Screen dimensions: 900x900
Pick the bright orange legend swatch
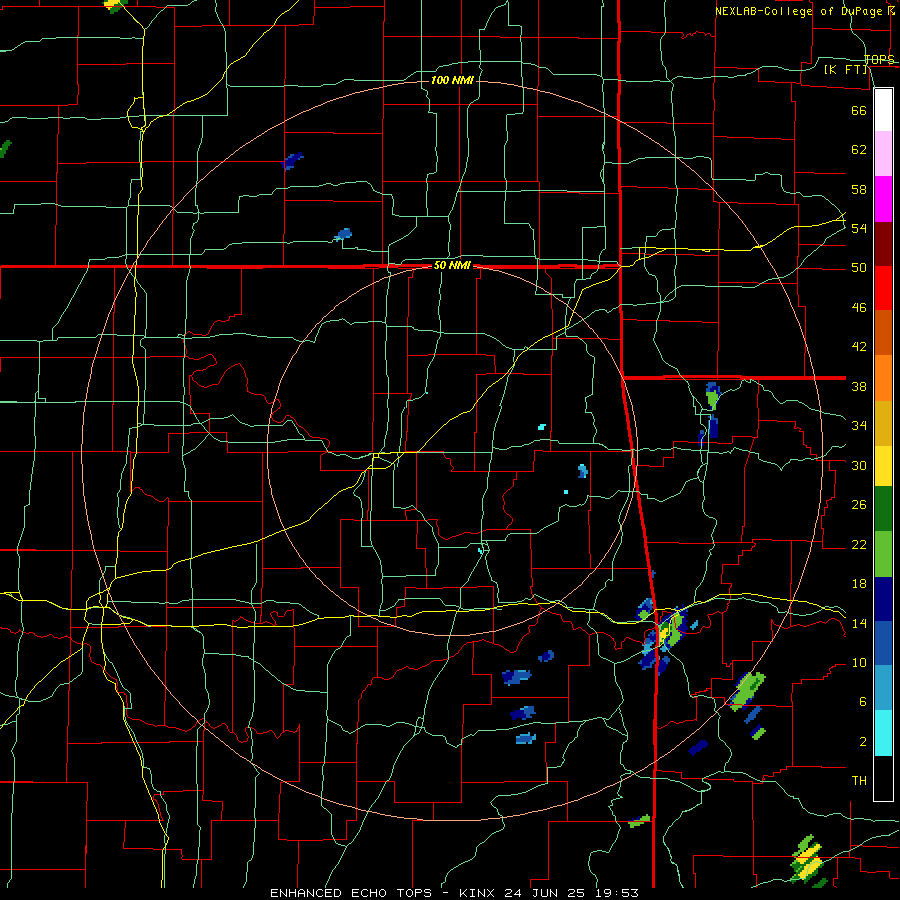pos(883,378)
